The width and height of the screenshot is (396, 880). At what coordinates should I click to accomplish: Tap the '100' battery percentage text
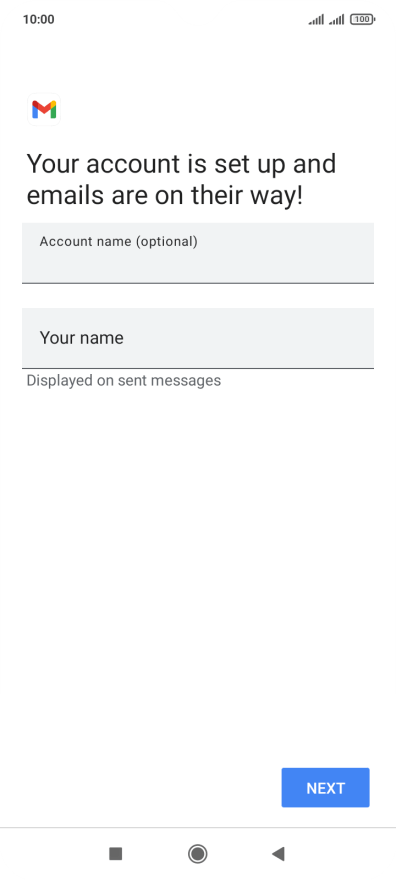tap(361, 20)
